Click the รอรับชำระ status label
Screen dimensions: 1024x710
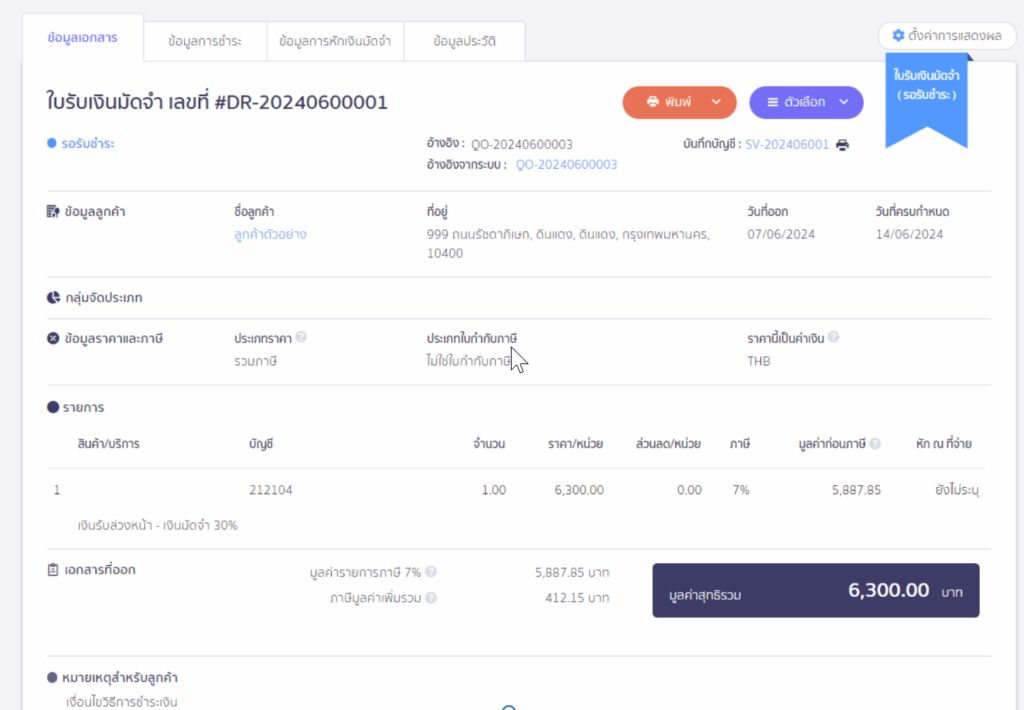tap(88, 144)
